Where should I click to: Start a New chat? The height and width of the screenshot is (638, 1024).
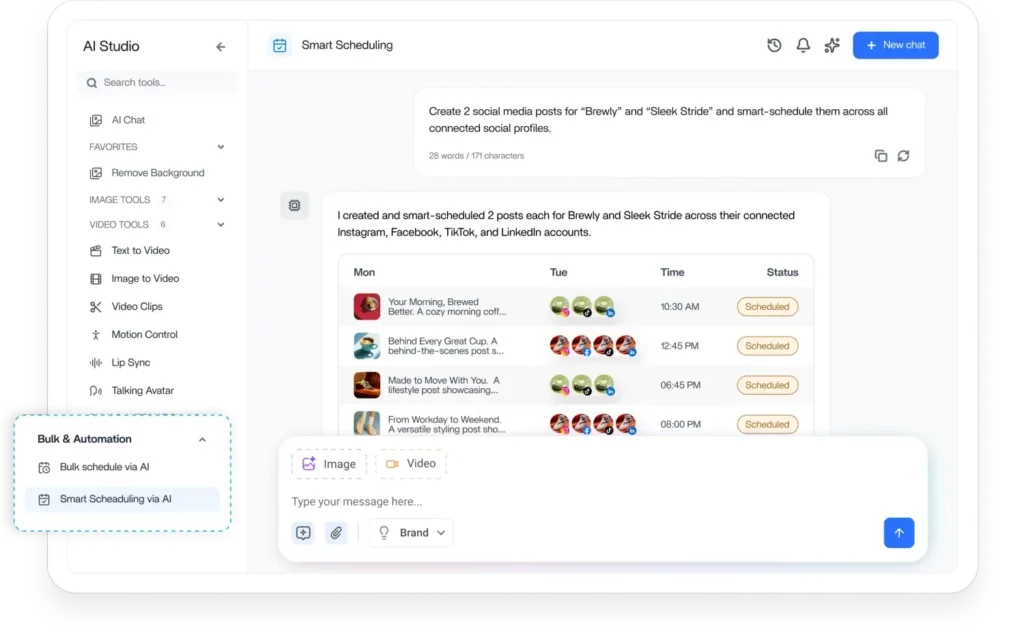[895, 45]
